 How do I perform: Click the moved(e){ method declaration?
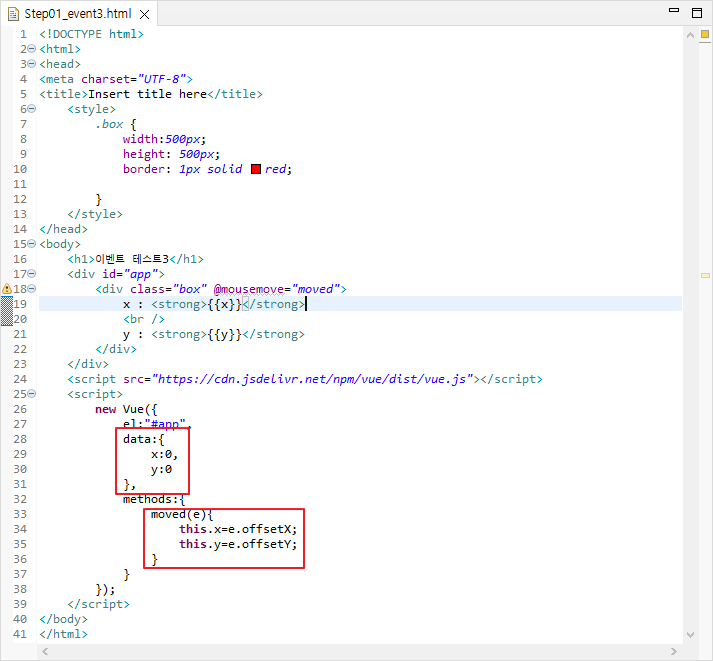[182, 514]
